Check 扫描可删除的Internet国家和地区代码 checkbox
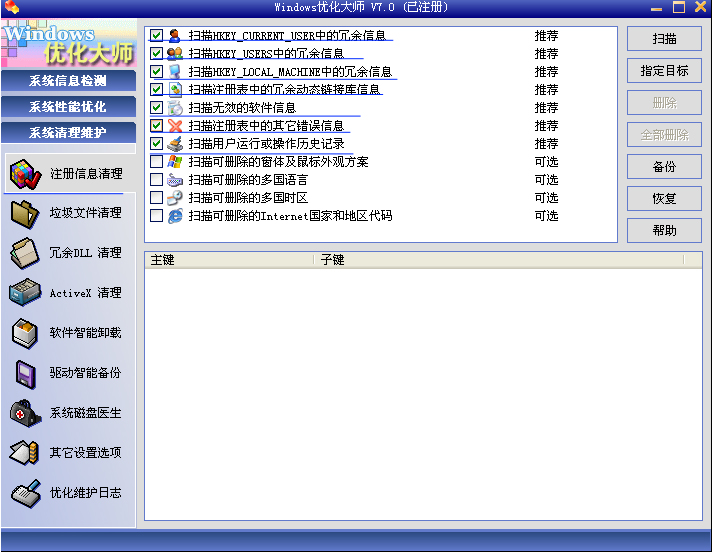This screenshot has width=713, height=553. pos(156,215)
